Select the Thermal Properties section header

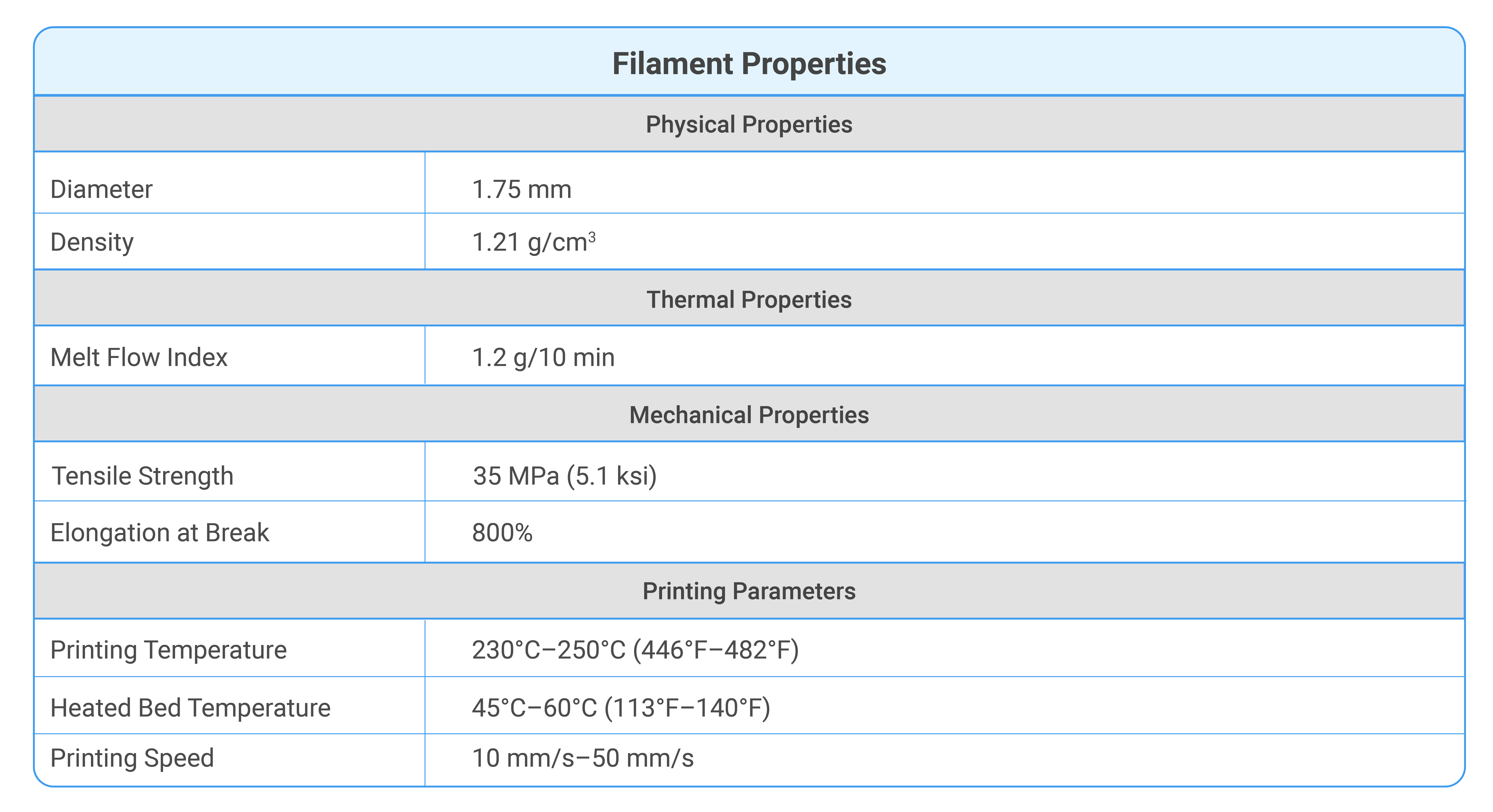[x=749, y=299]
